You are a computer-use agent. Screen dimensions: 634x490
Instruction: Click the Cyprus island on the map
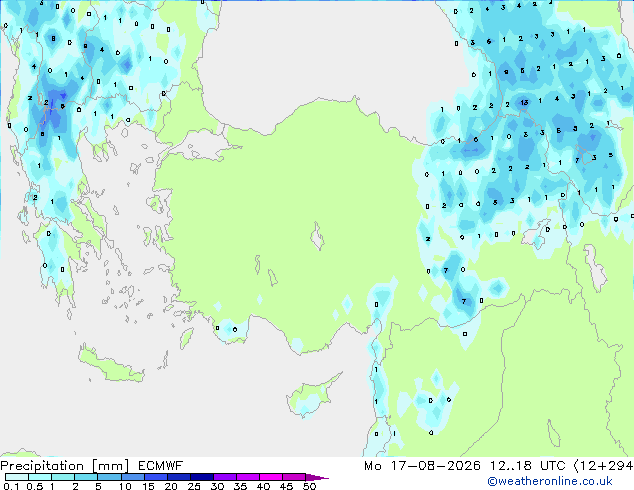311,397
